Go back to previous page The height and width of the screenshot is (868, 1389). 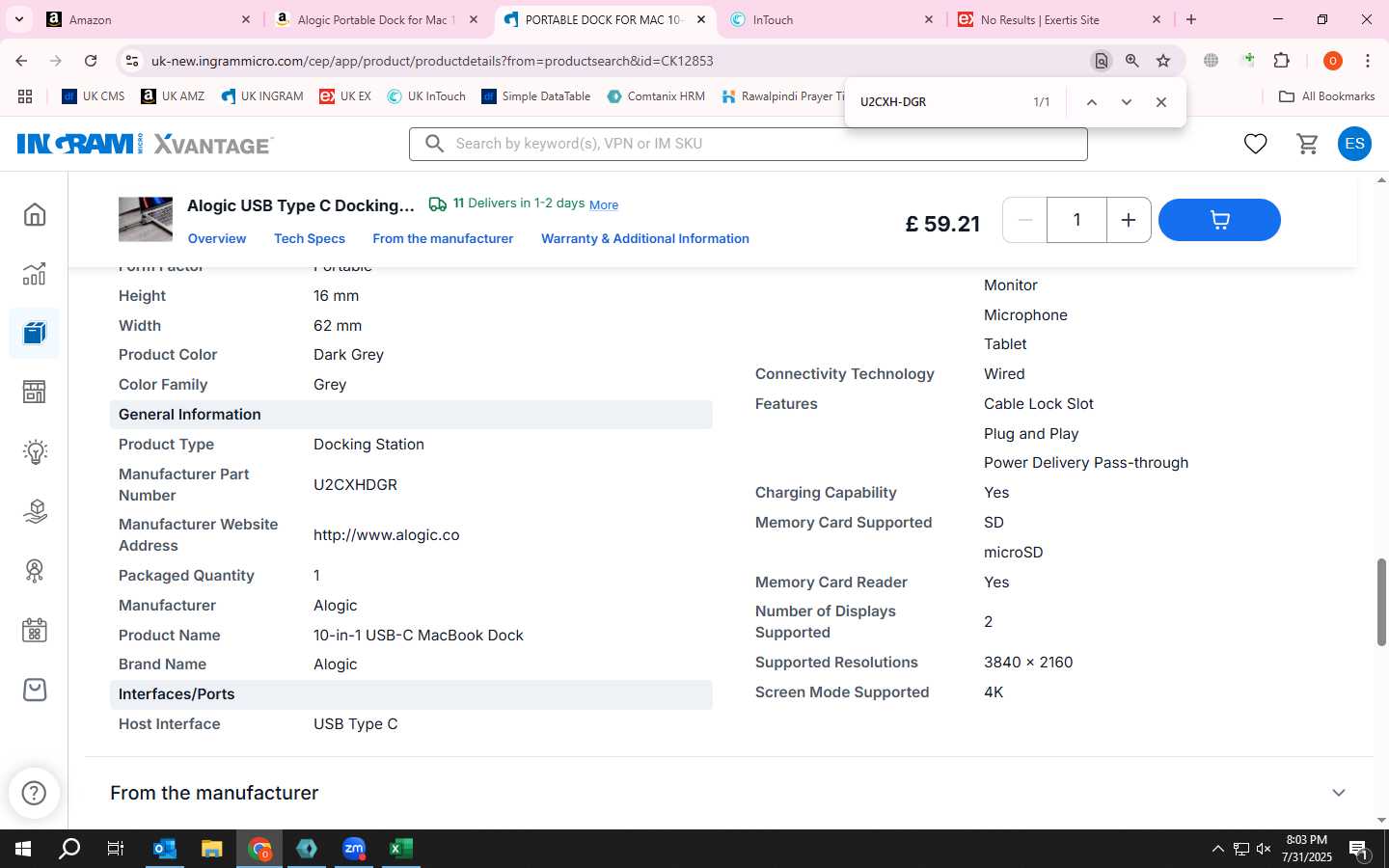21,61
